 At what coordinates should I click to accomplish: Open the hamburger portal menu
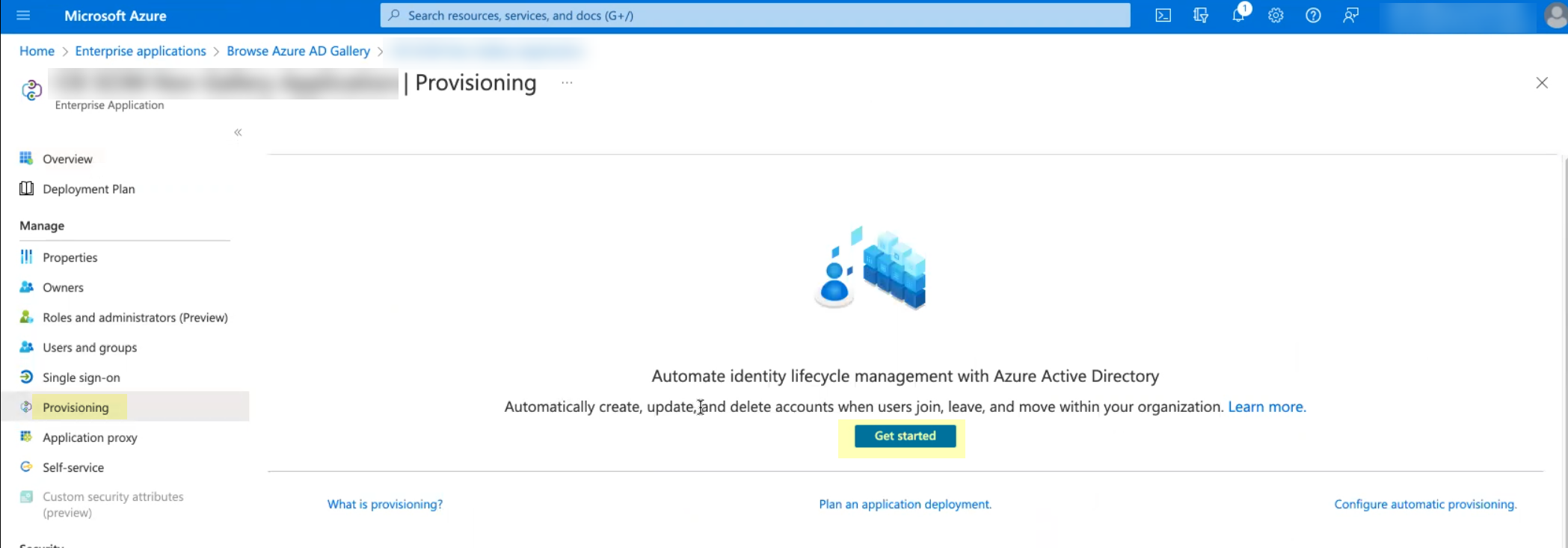coord(23,16)
